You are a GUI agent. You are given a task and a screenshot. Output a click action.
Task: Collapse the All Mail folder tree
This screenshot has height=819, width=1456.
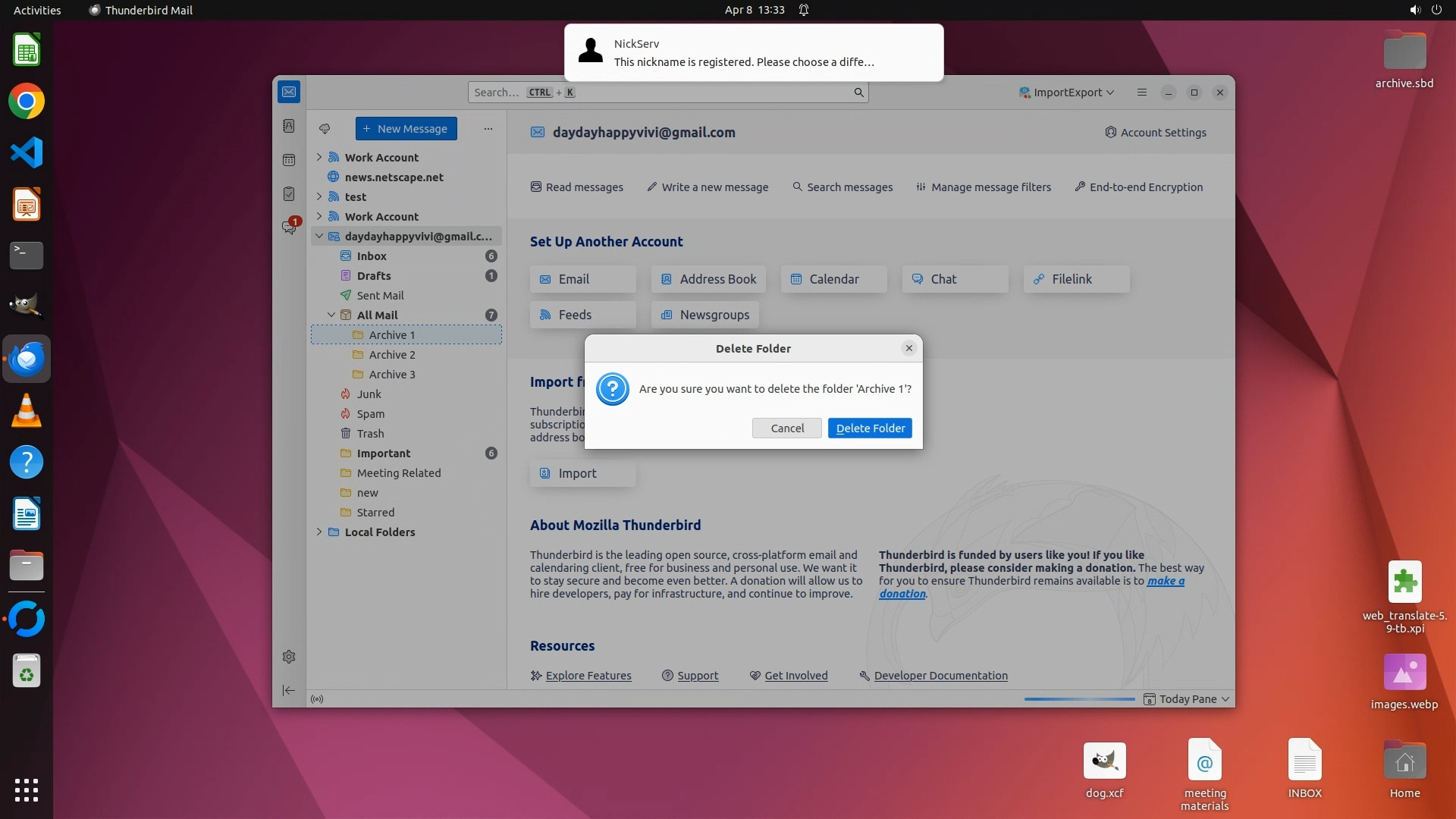click(331, 315)
